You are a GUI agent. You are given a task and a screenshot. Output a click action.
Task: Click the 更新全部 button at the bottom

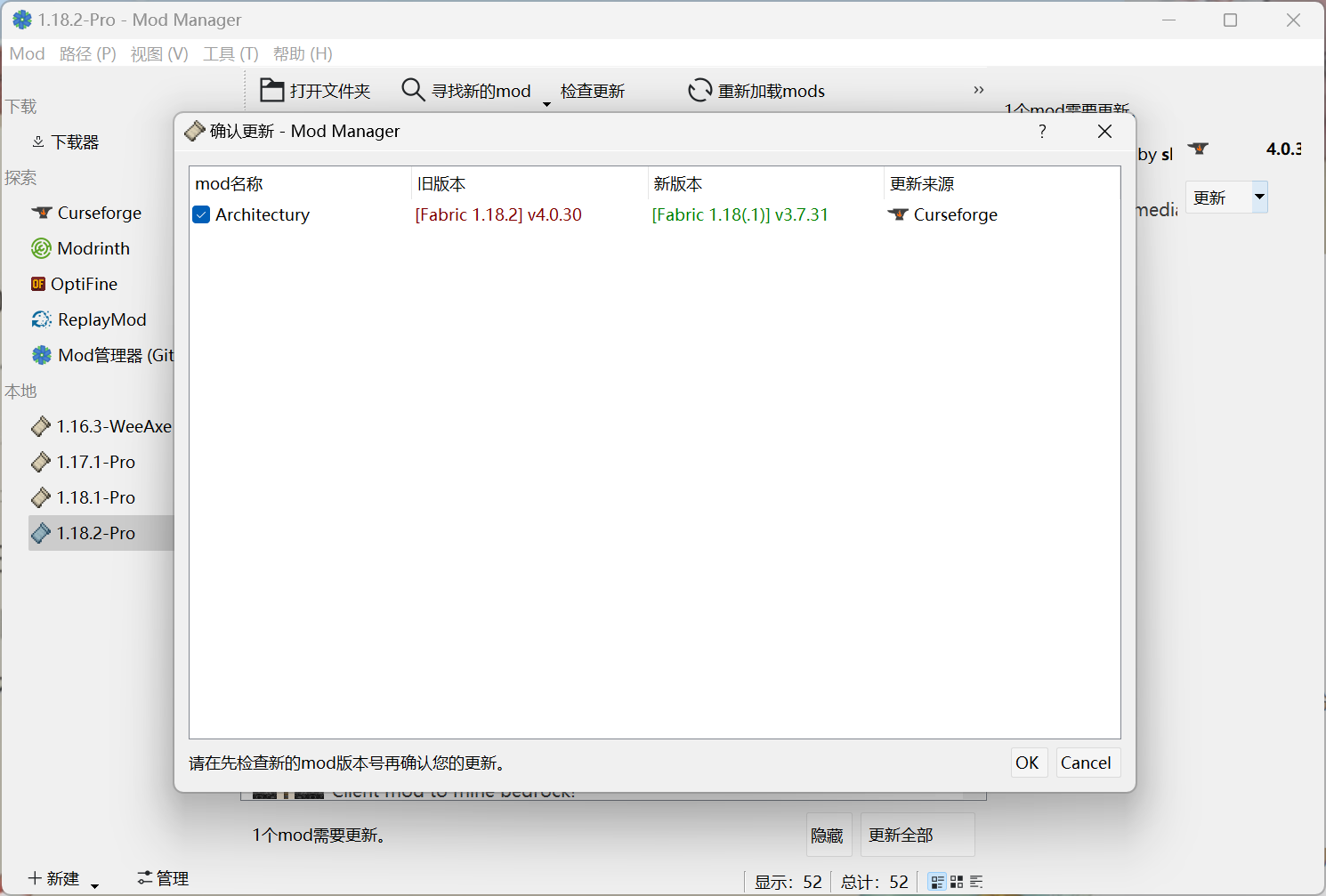tap(917, 835)
